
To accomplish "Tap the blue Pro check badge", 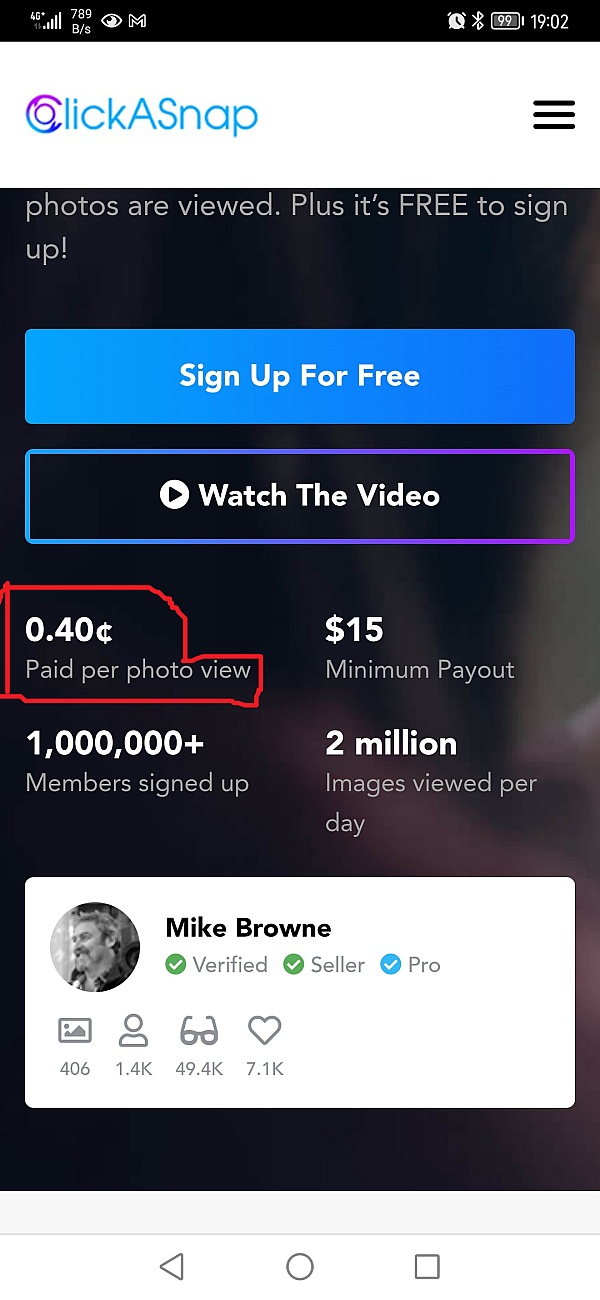I will (x=391, y=965).
